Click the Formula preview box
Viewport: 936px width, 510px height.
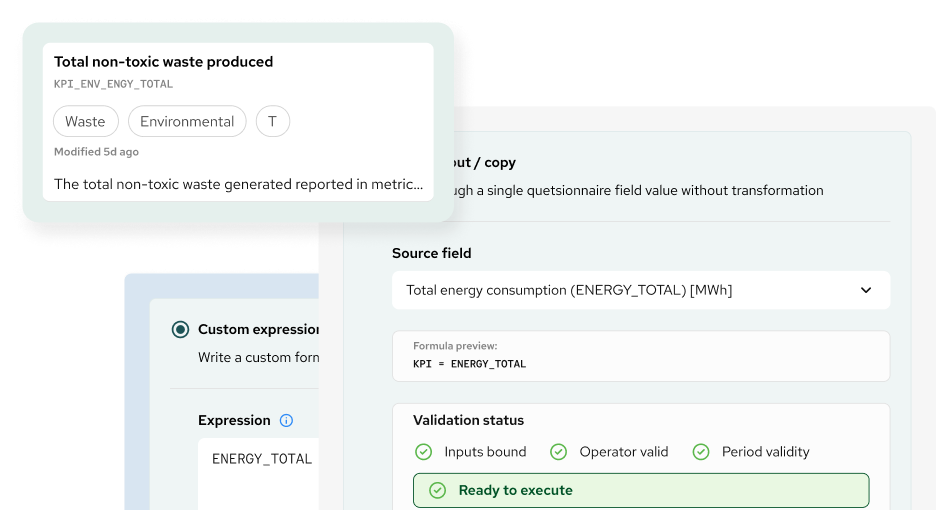pyautogui.click(x=640, y=356)
